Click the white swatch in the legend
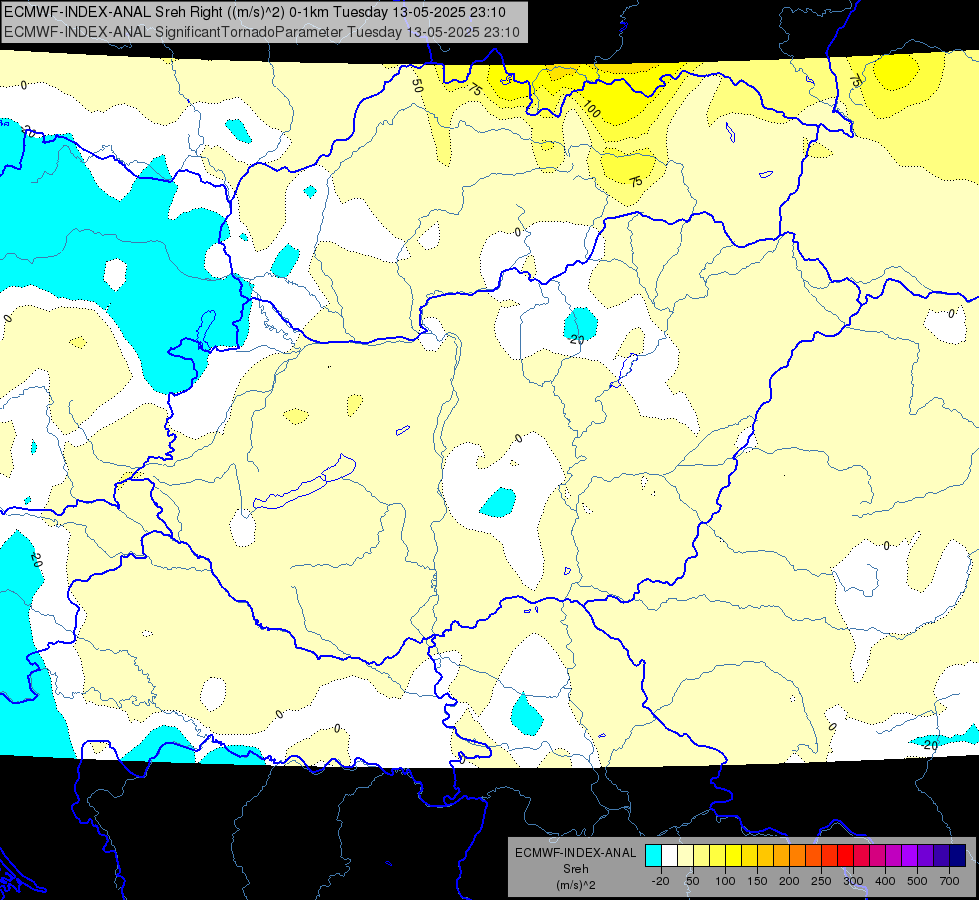The height and width of the screenshot is (900, 979). tap(669, 856)
